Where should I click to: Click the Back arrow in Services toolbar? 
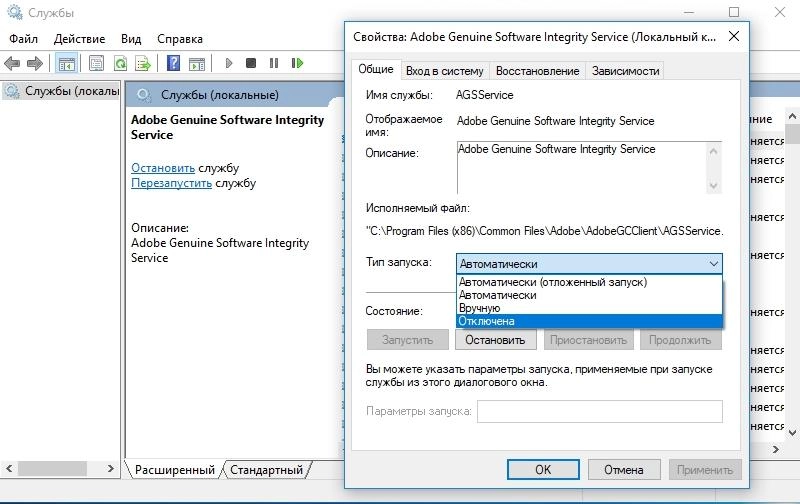12,63
